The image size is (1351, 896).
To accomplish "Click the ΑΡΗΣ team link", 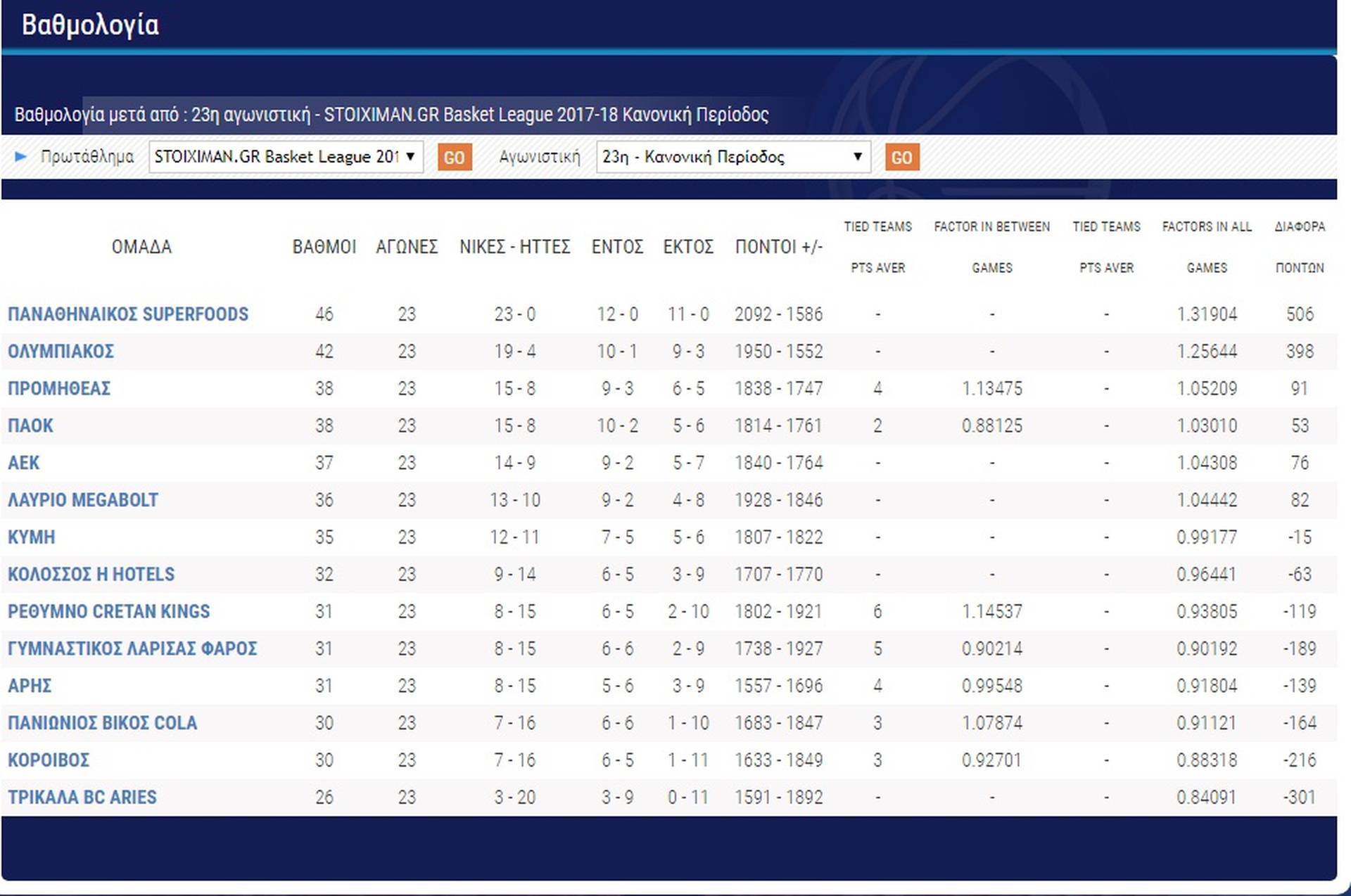I will tap(30, 686).
